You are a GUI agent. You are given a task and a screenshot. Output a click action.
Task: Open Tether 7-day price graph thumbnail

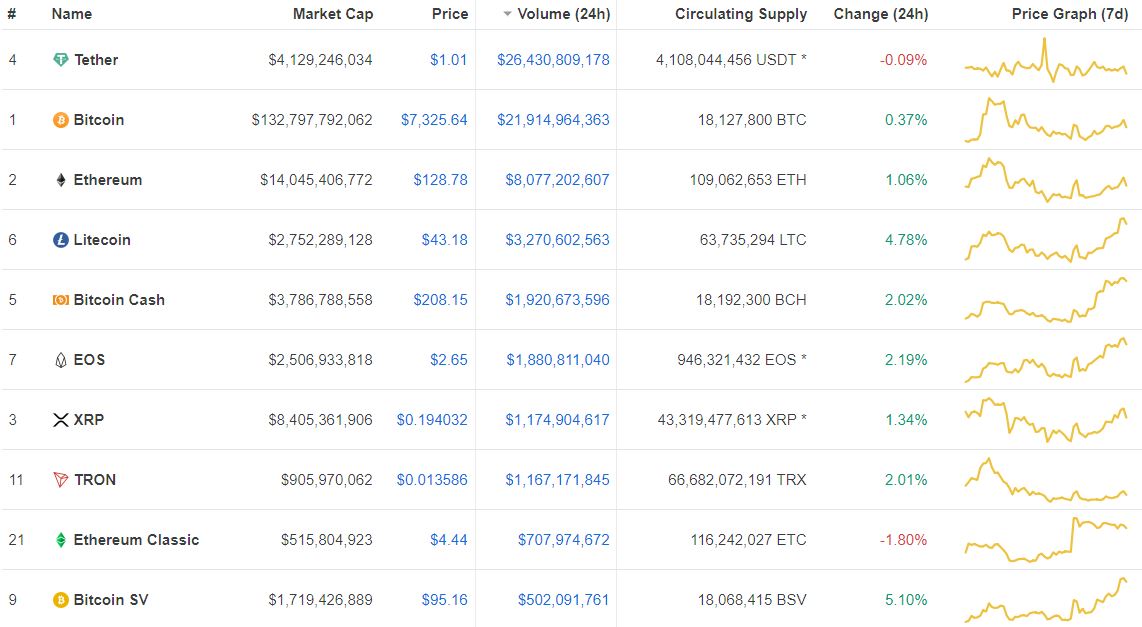click(x=1046, y=60)
